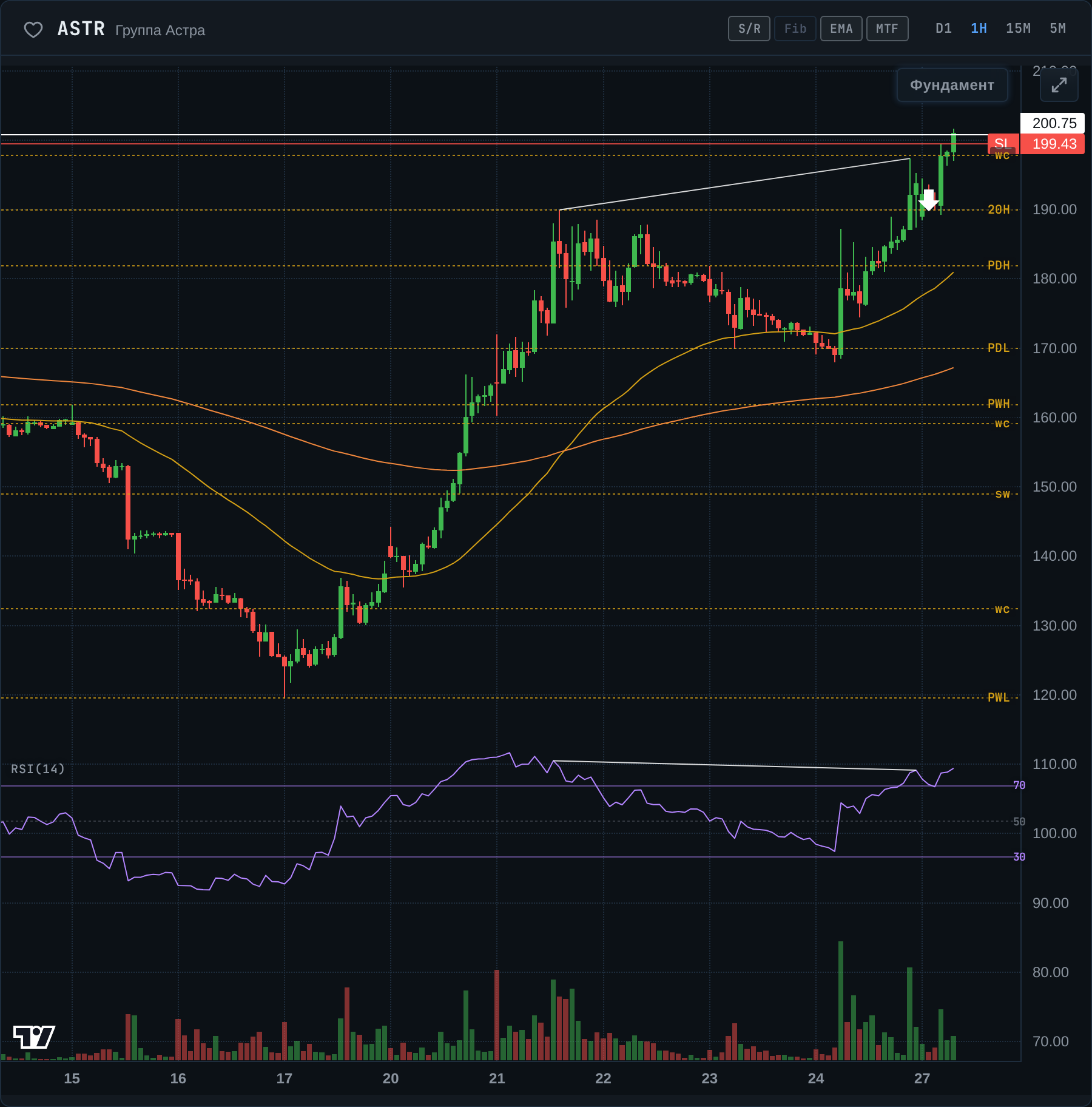Select the 5M timeframe
The width and height of the screenshot is (1092, 1107).
pos(1057,29)
